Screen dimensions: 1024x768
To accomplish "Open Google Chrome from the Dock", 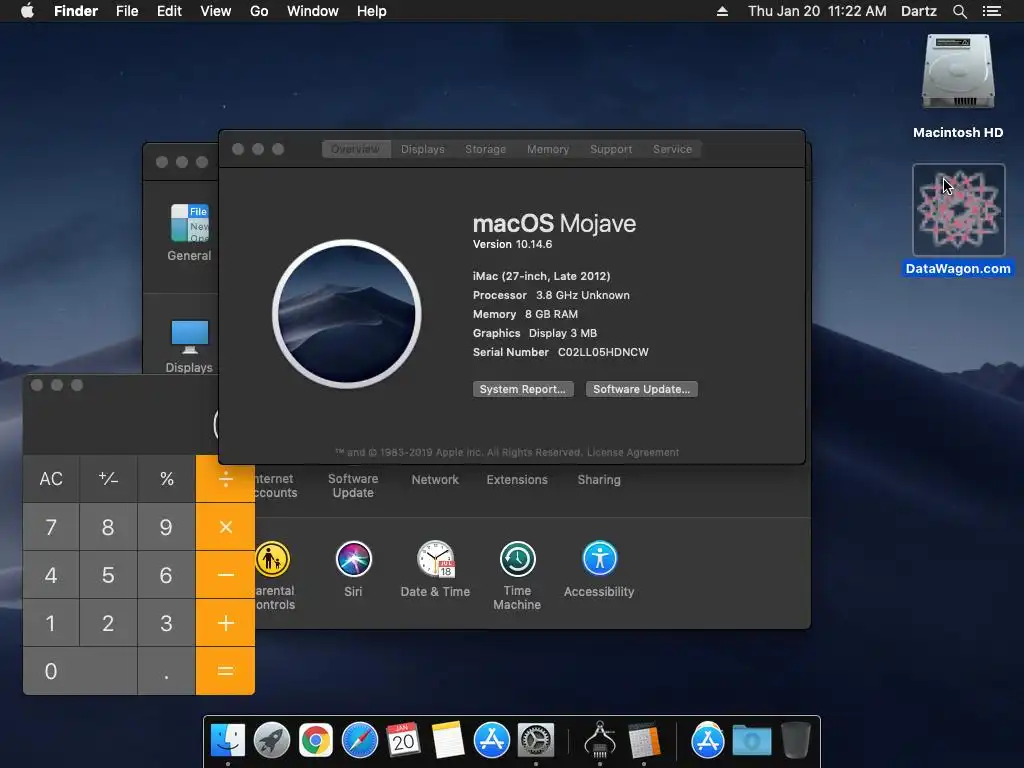I will 315,741.
